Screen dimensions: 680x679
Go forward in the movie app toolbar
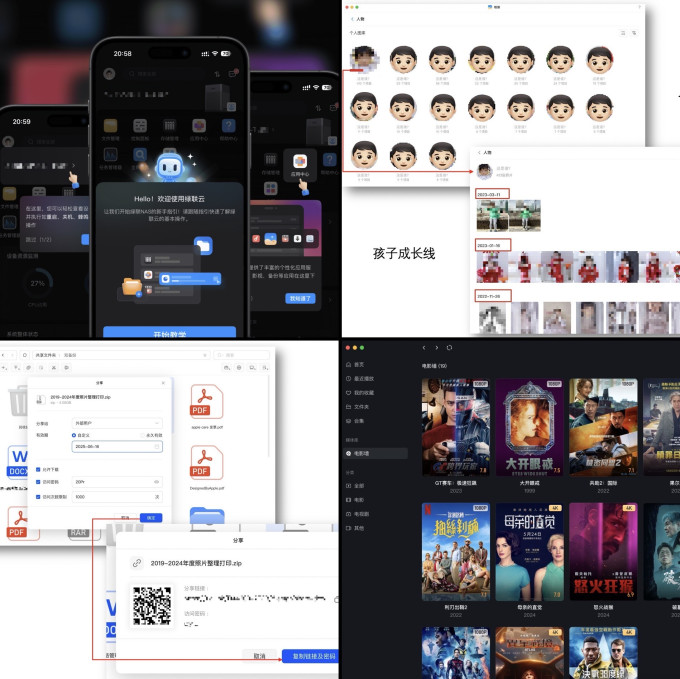(x=437, y=348)
